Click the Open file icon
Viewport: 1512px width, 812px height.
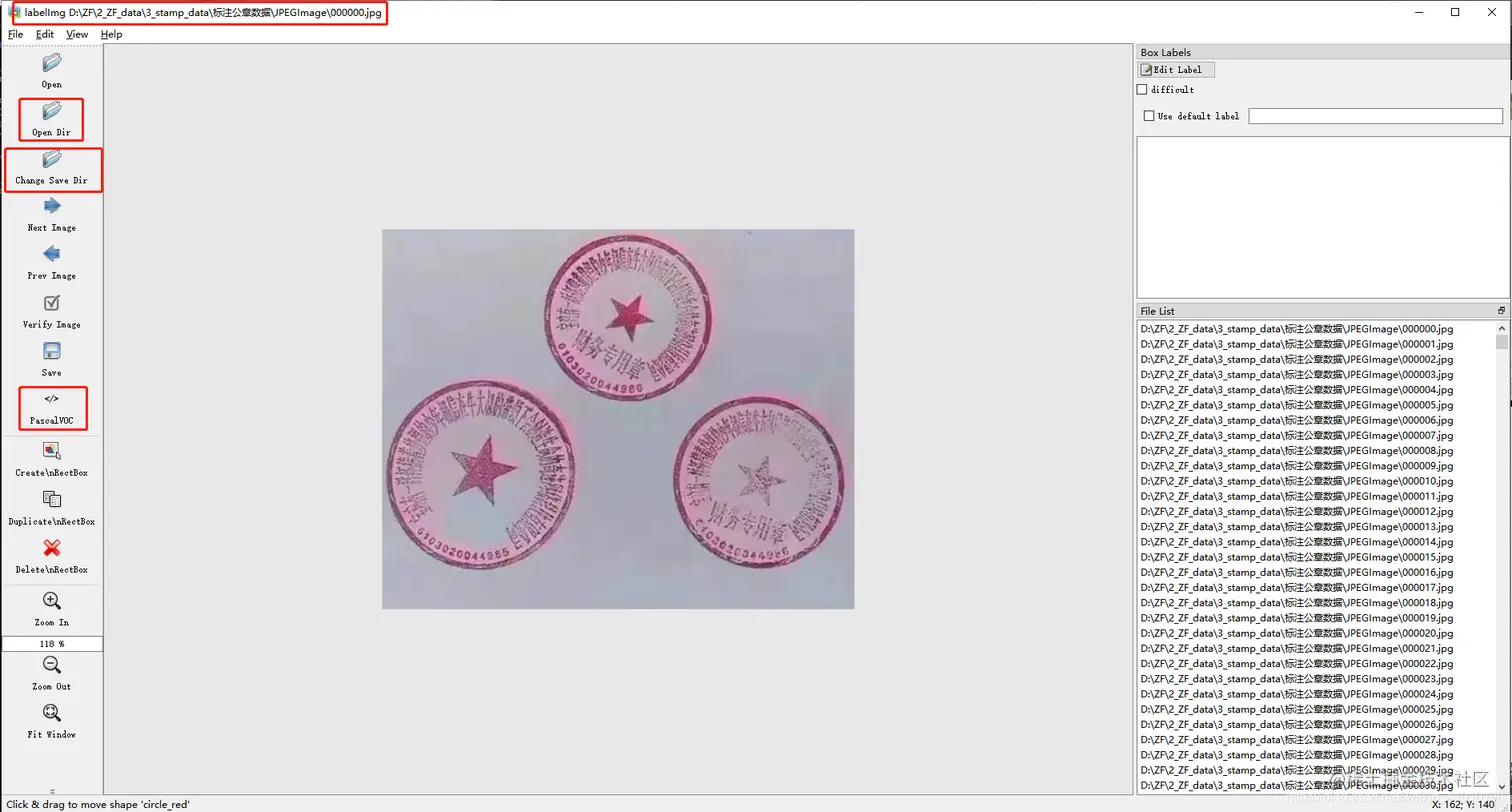click(52, 63)
